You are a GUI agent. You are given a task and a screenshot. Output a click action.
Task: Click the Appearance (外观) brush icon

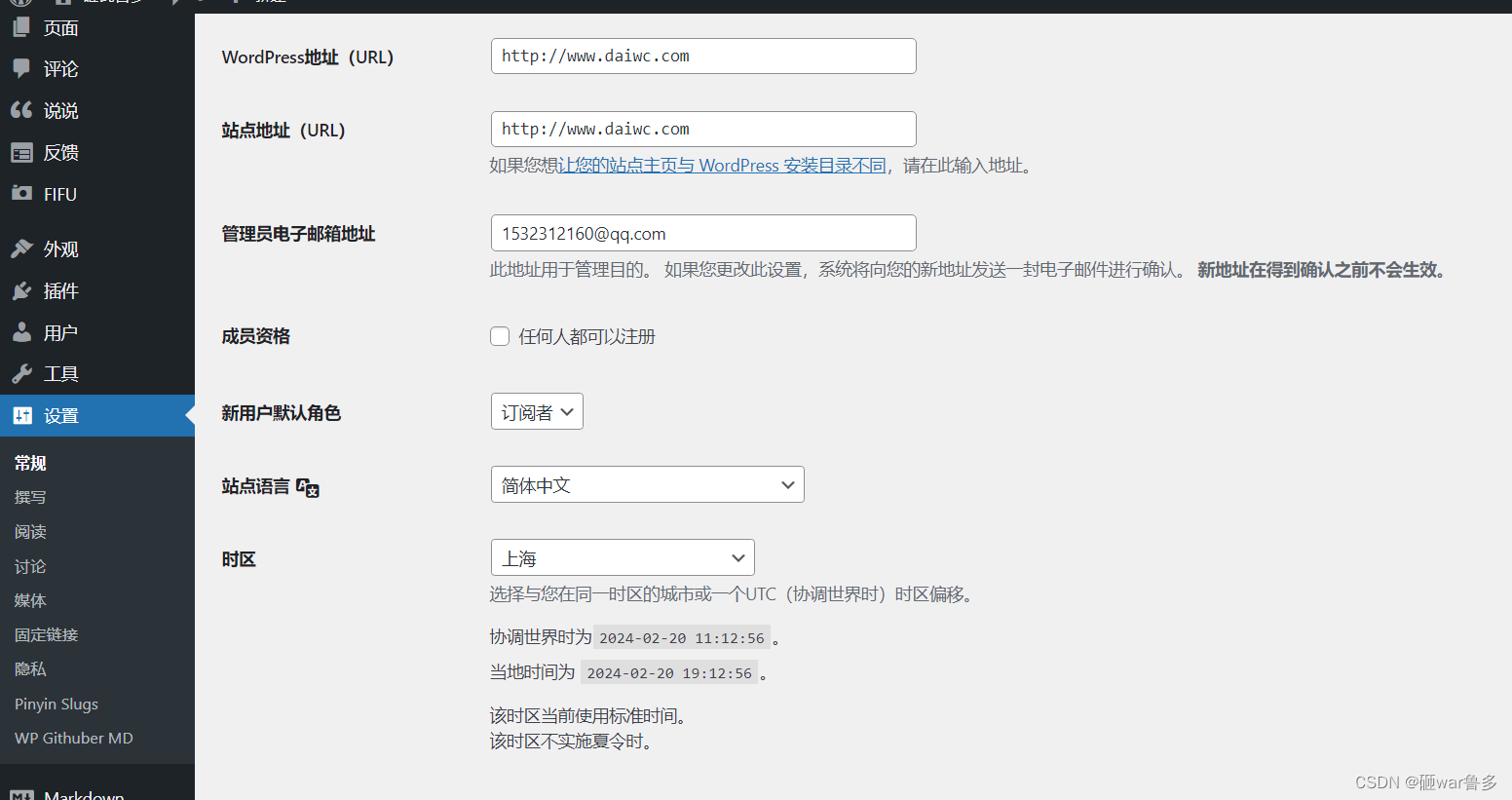click(21, 248)
